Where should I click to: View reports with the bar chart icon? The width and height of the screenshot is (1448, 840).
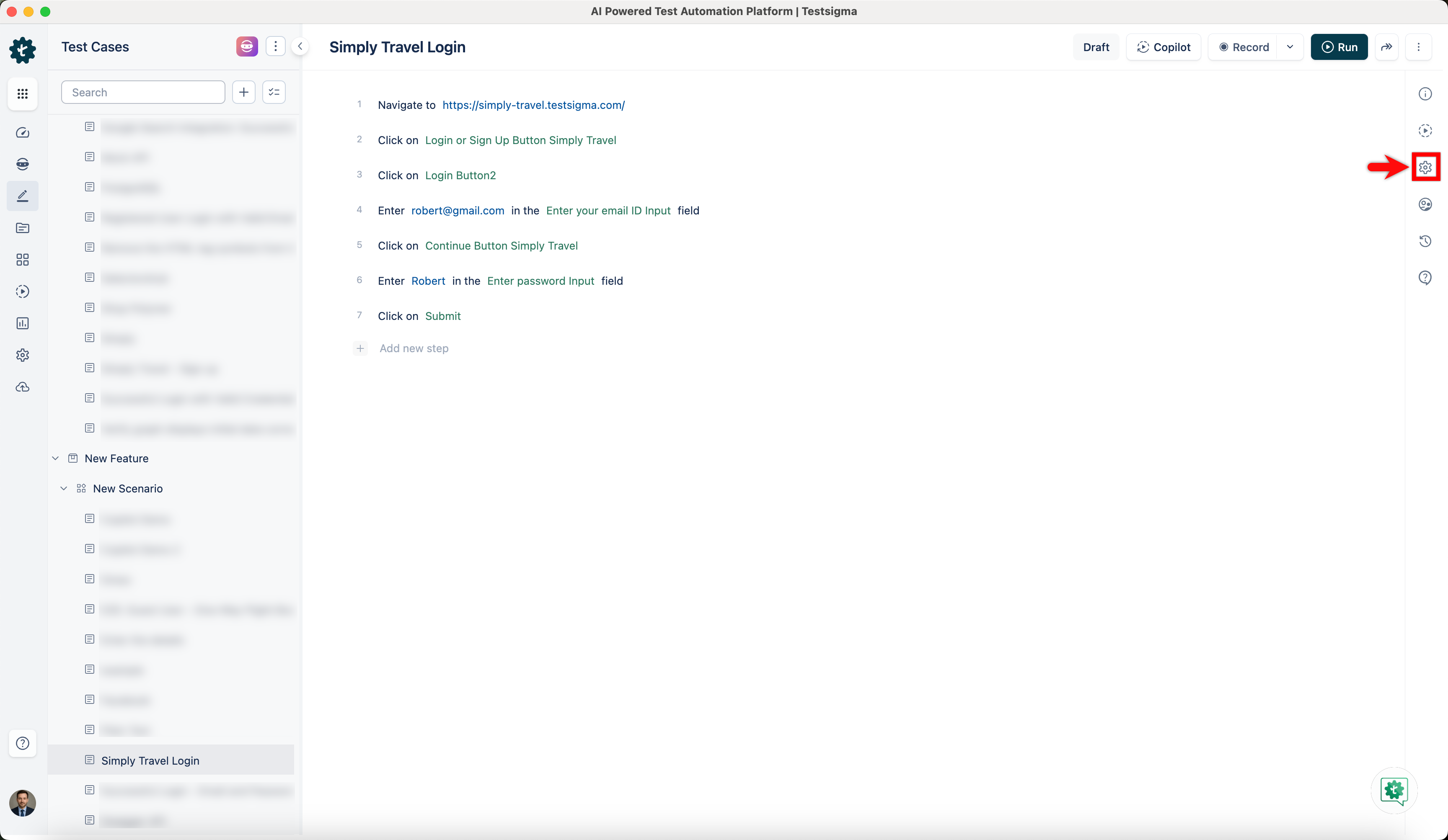pos(22,323)
